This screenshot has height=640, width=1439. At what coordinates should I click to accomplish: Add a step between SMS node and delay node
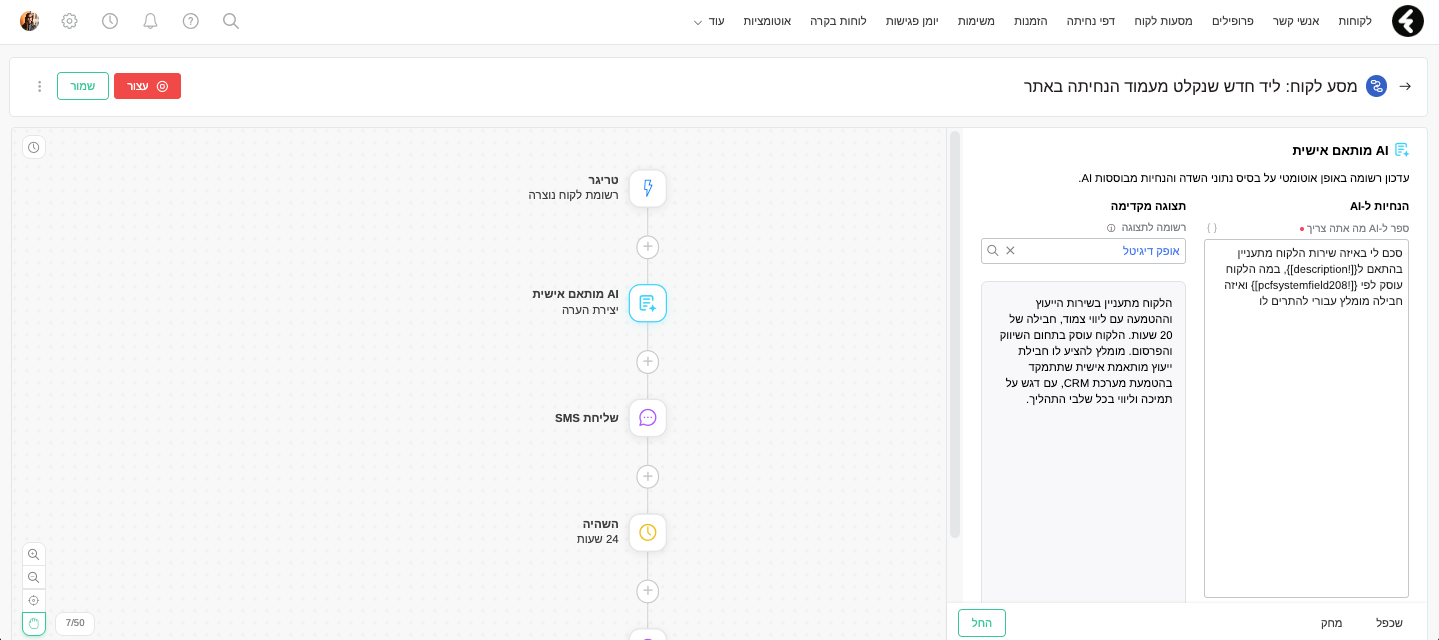(648, 476)
